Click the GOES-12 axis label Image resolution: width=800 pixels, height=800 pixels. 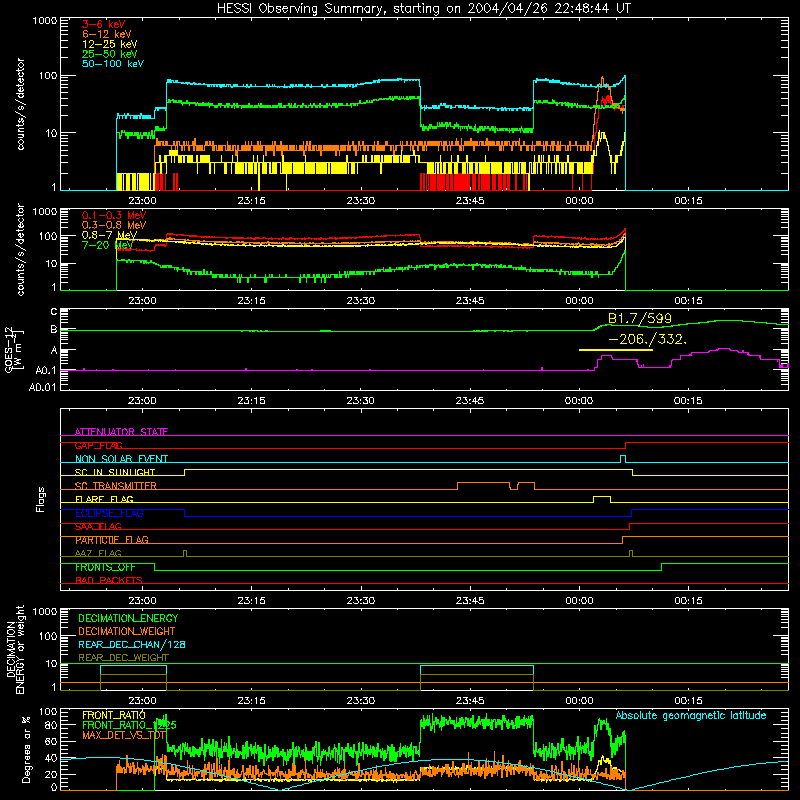click(14, 349)
